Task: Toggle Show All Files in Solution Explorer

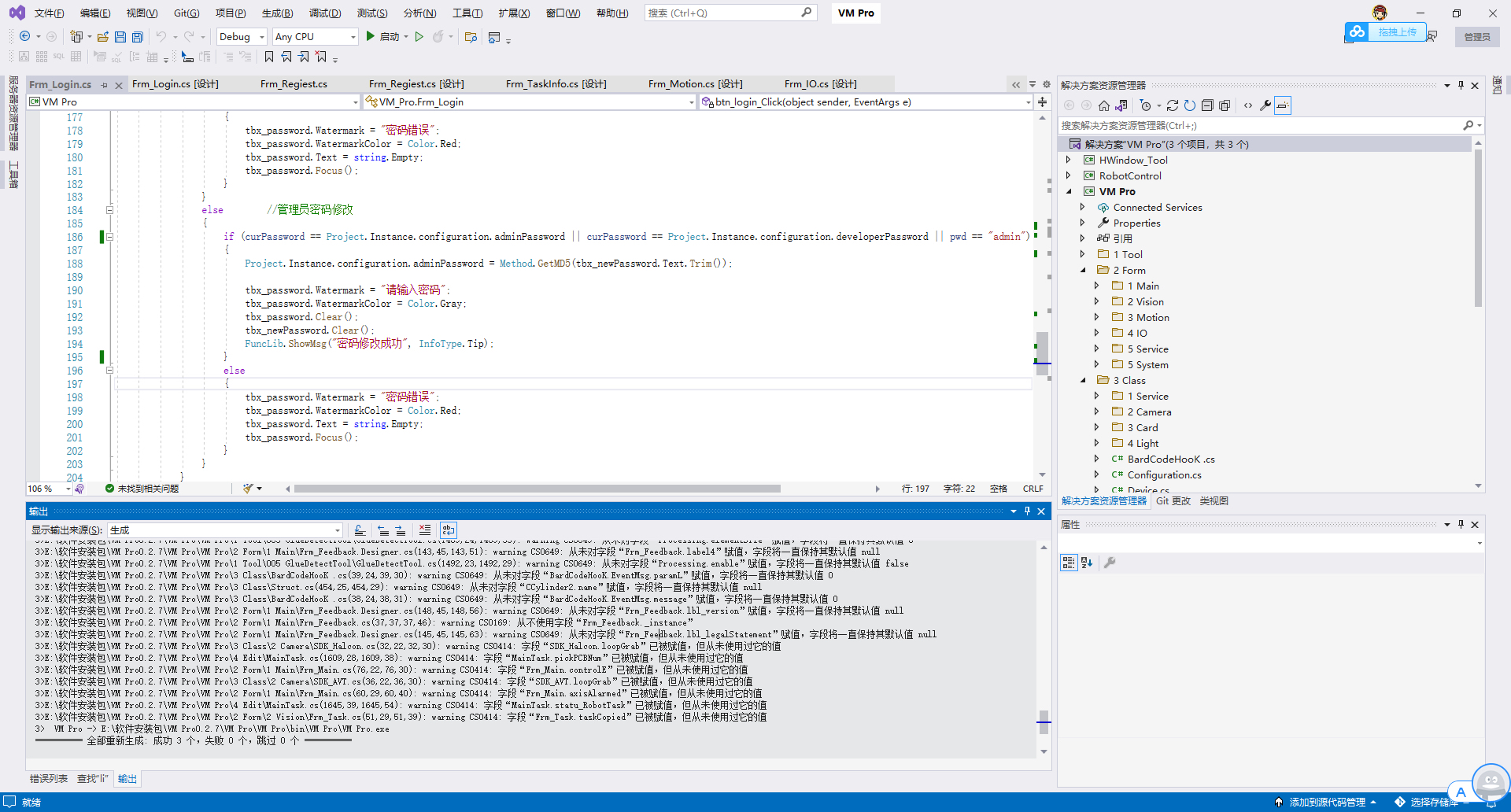Action: 1225,105
